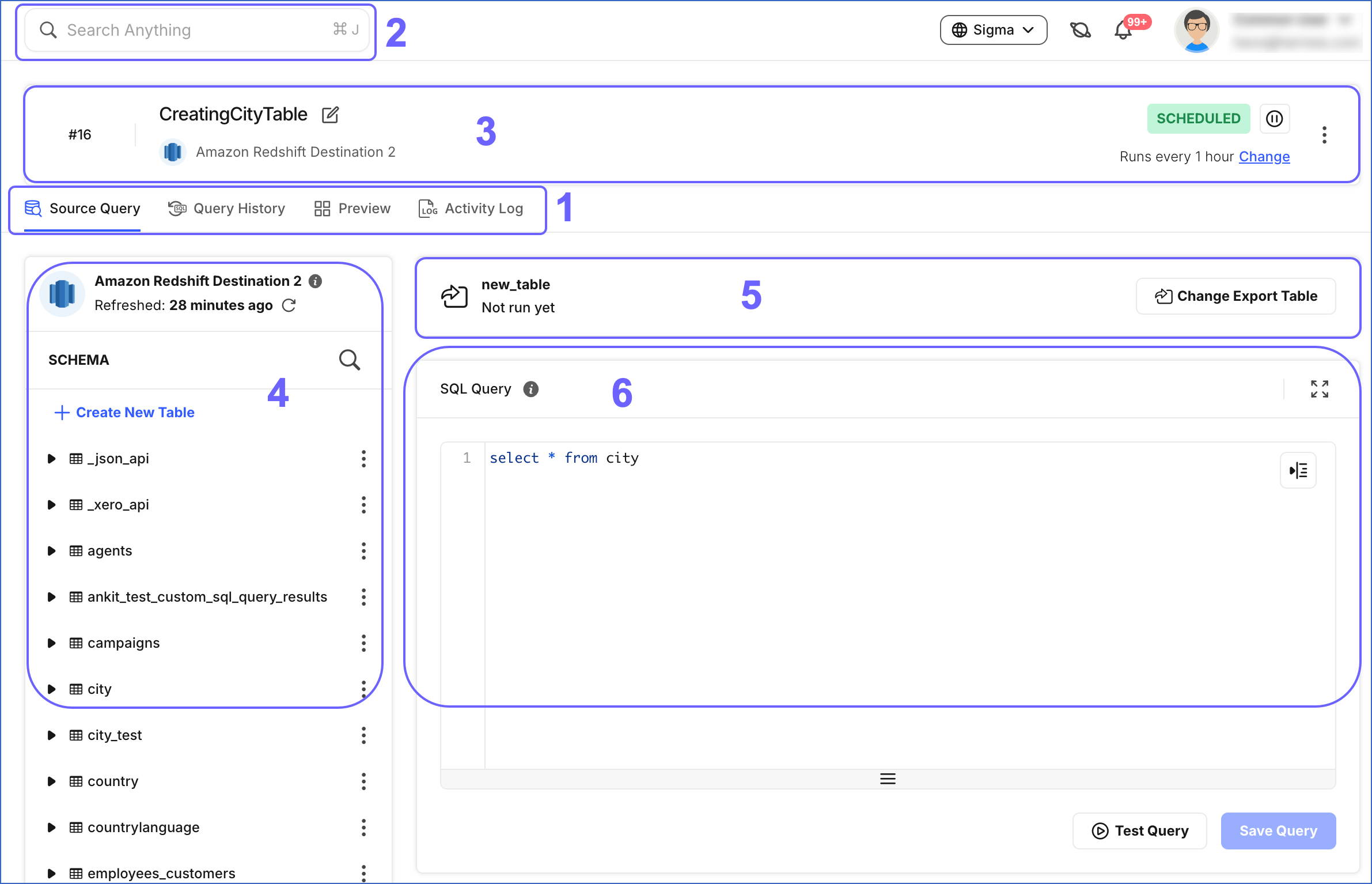Click the info icon beside Amazon Redshift Destination 2
Image resolution: width=1372 pixels, height=884 pixels.
tap(315, 281)
